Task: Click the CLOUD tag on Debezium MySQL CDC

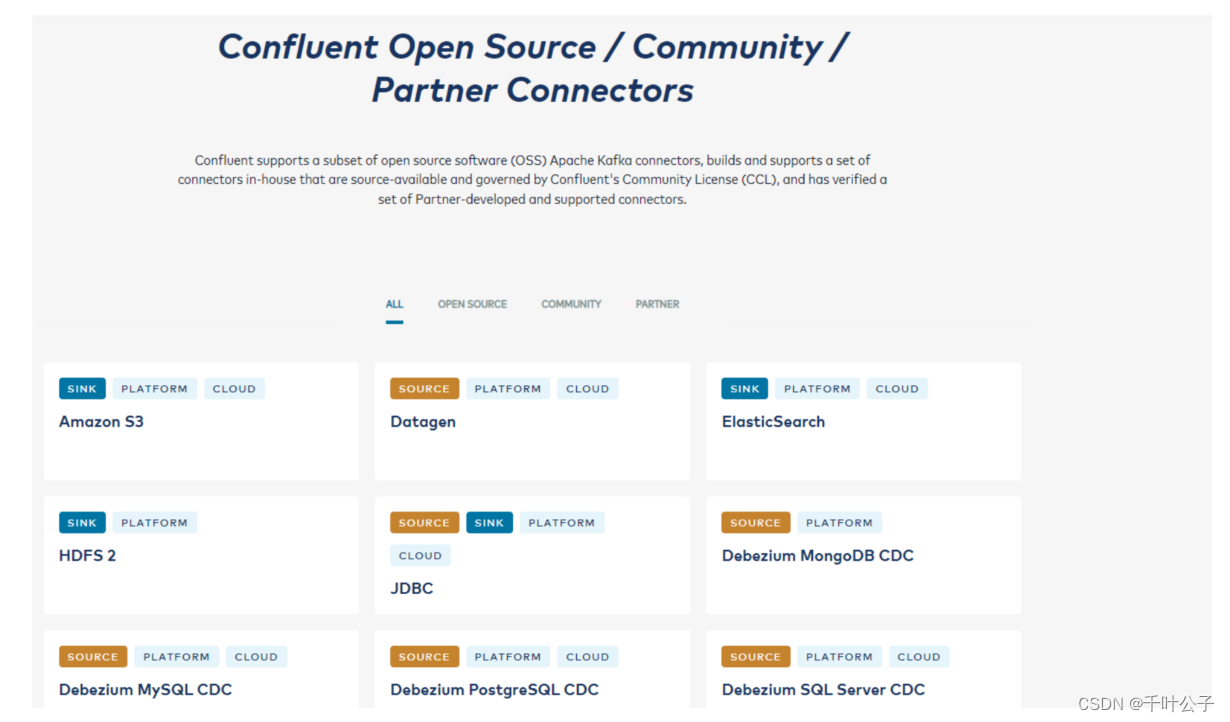Action: [x=256, y=657]
